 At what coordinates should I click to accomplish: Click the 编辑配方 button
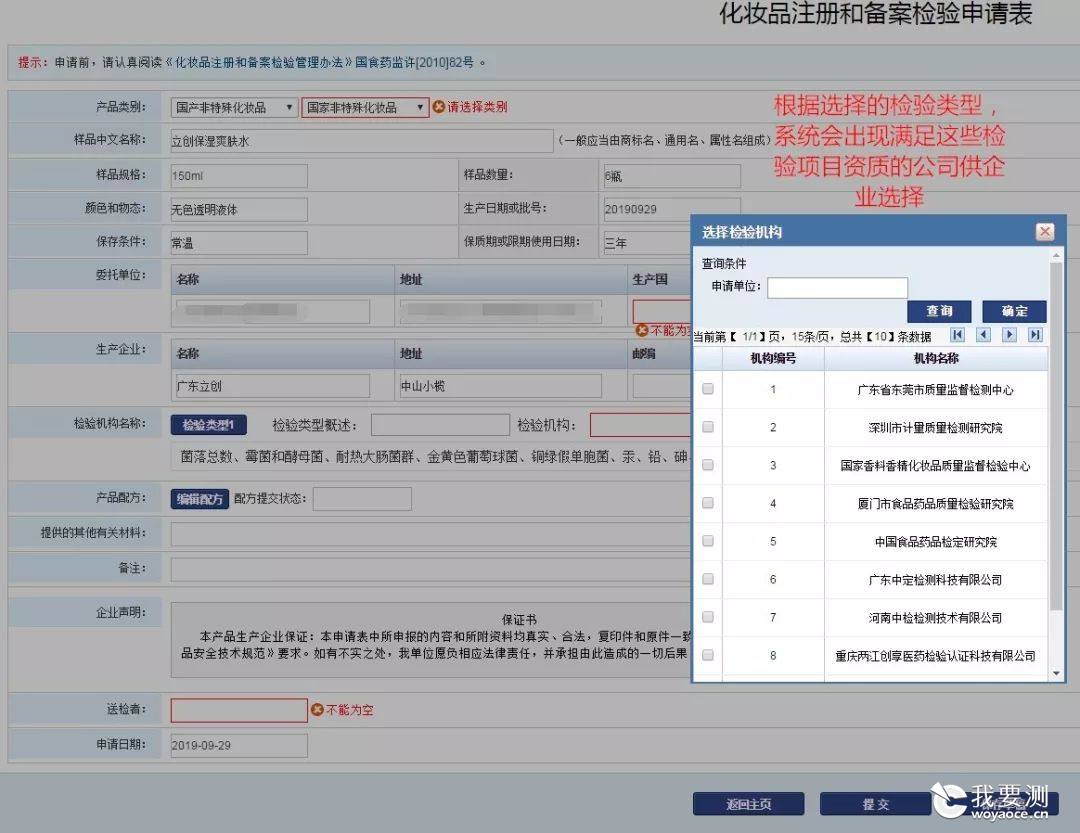pos(200,499)
